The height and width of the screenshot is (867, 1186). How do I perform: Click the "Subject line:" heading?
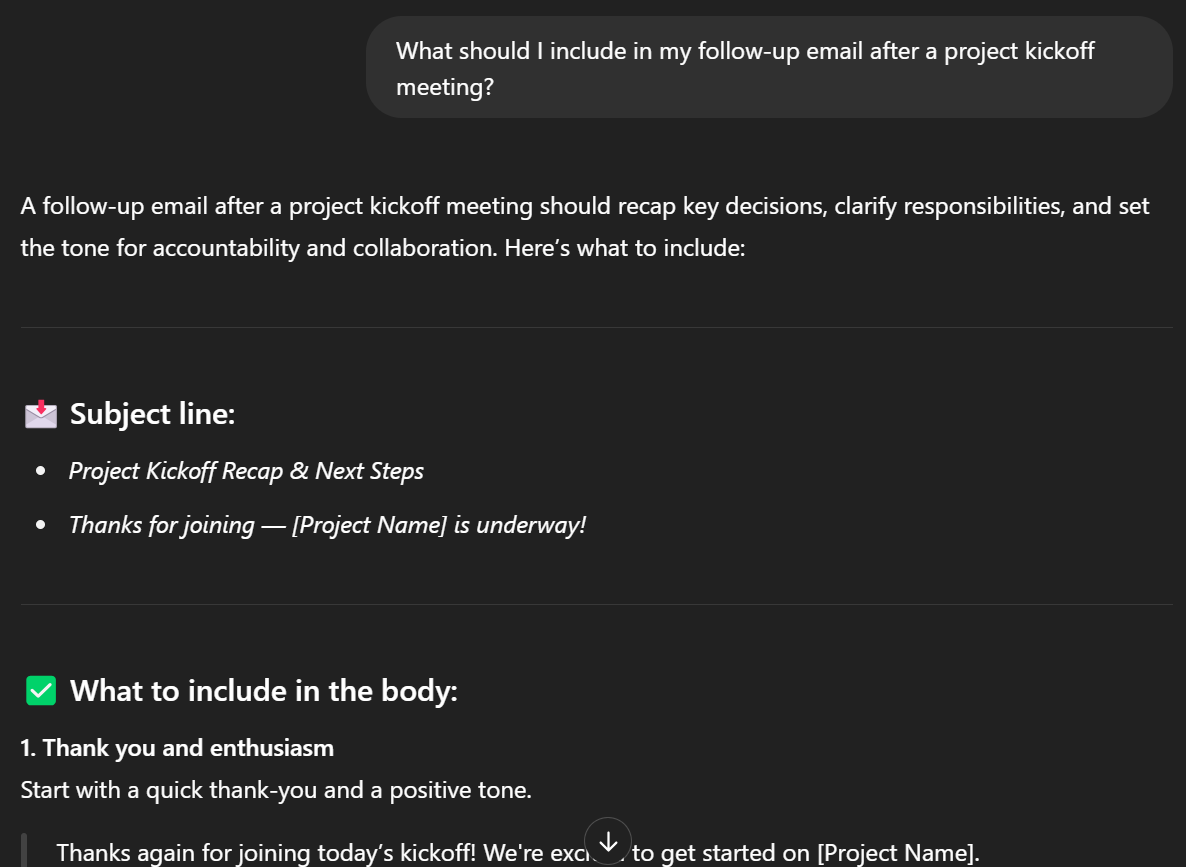point(152,414)
